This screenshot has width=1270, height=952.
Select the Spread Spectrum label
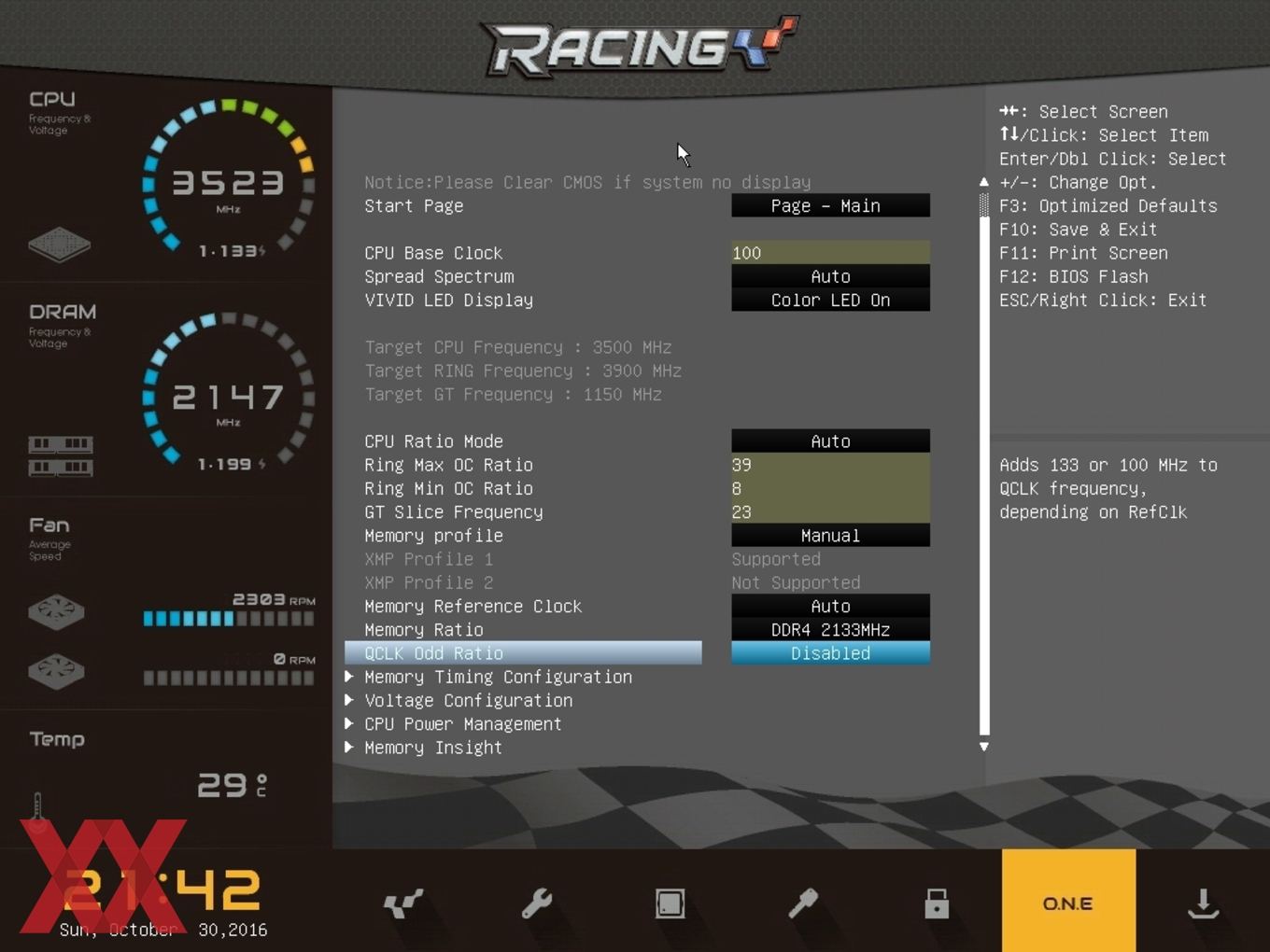439,276
